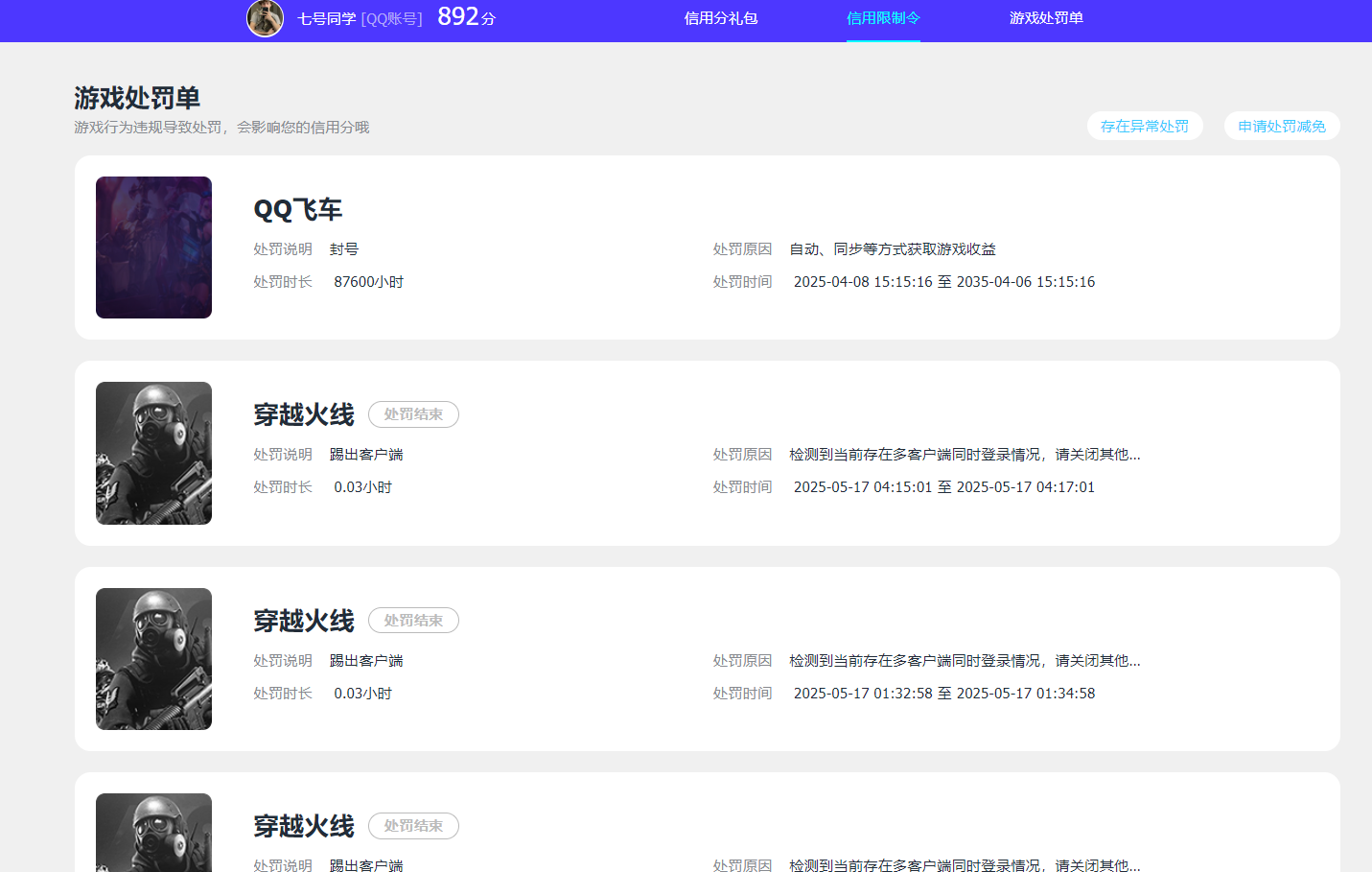Click the first 穿越火线 game cover image
Image resolution: width=1372 pixels, height=872 pixels.
(153, 453)
